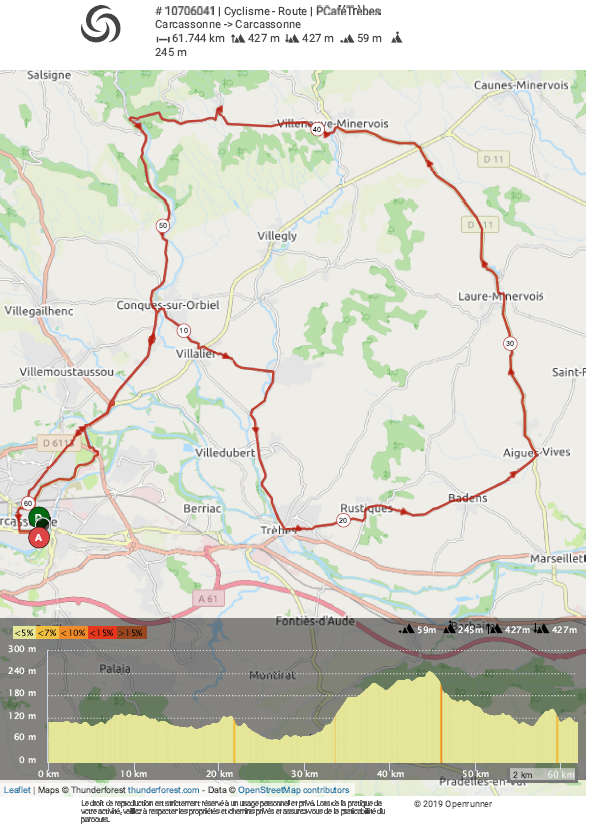
Task: Click the 50 km route marker
Action: 162,226
